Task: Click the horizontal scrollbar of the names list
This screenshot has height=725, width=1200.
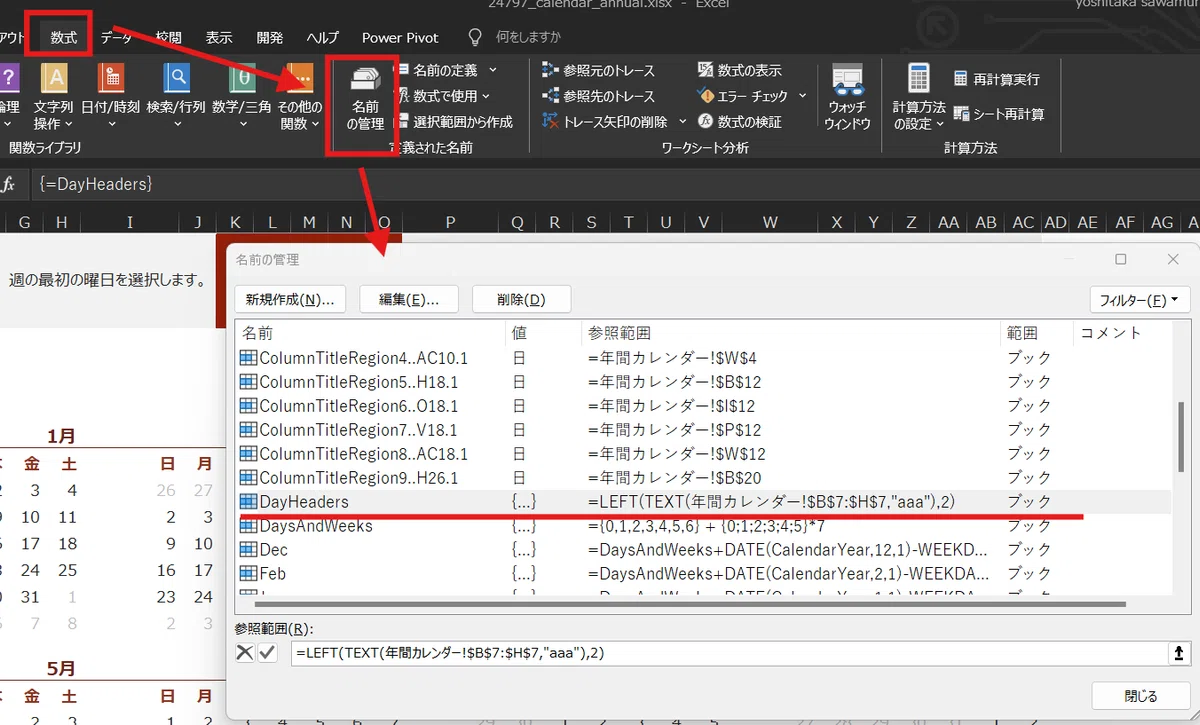Action: point(690,605)
